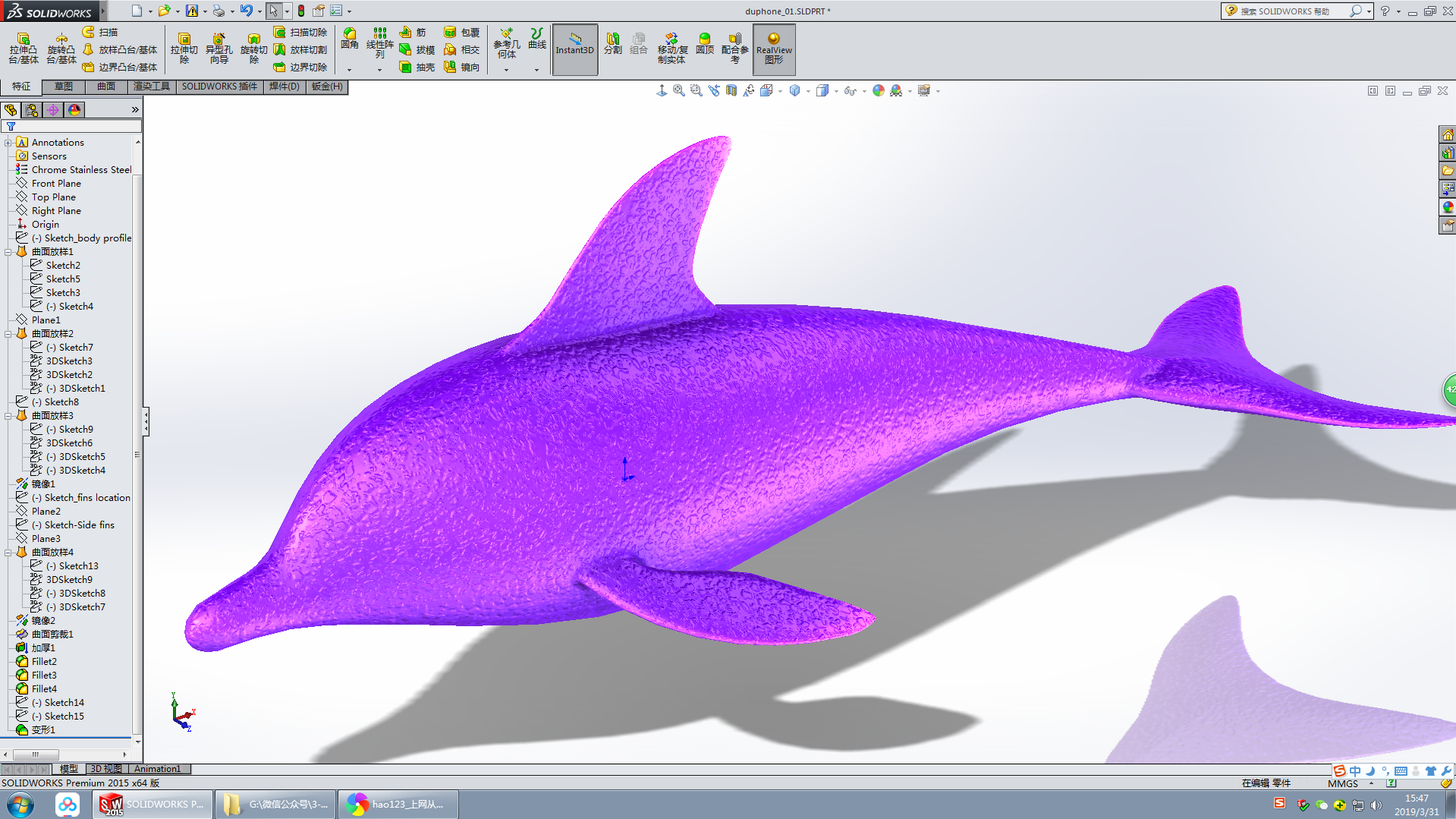
Task: Switch to the 曲面 ribbon tab
Action: 105,87
